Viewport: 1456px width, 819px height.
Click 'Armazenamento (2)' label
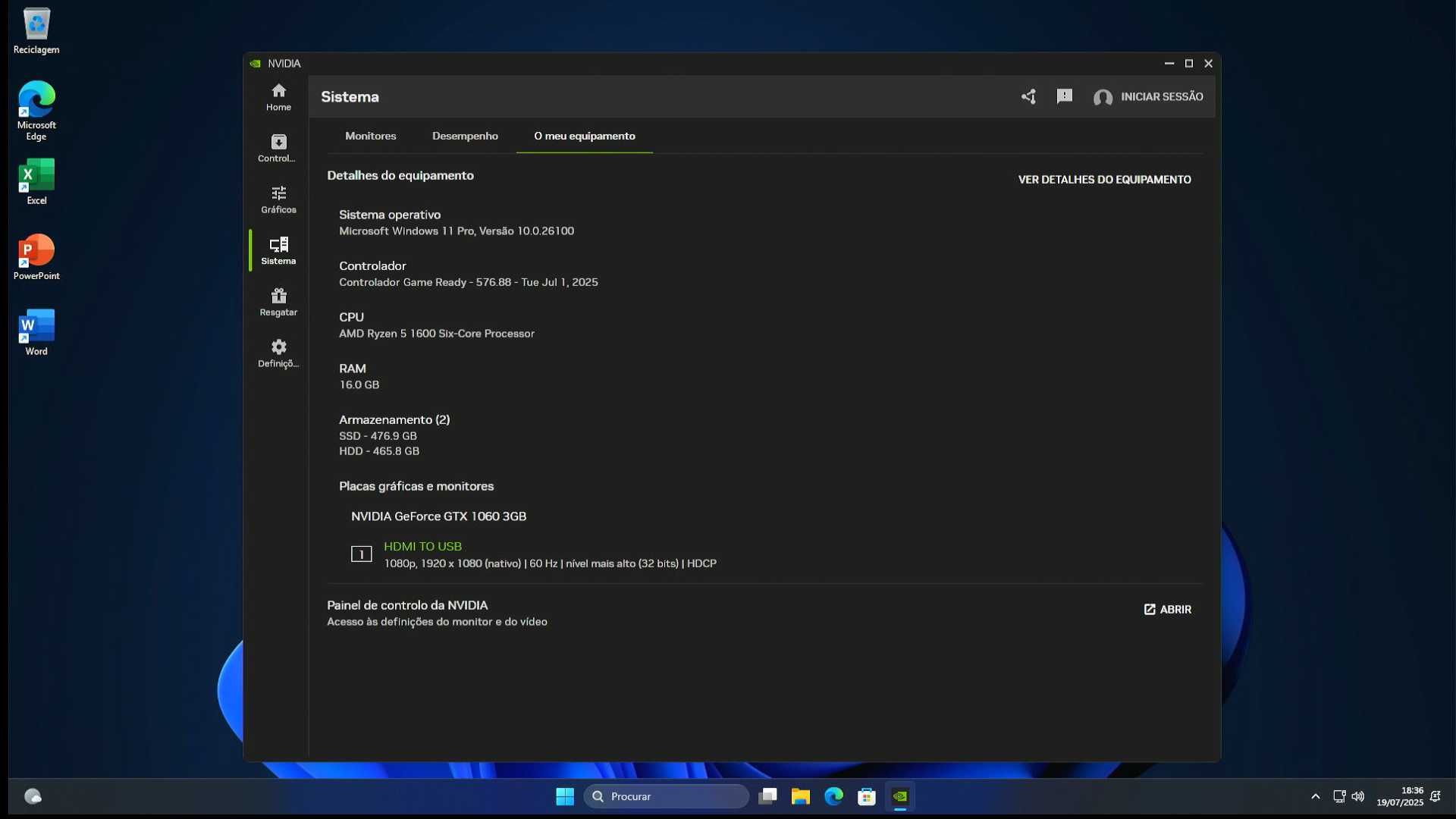coord(394,419)
